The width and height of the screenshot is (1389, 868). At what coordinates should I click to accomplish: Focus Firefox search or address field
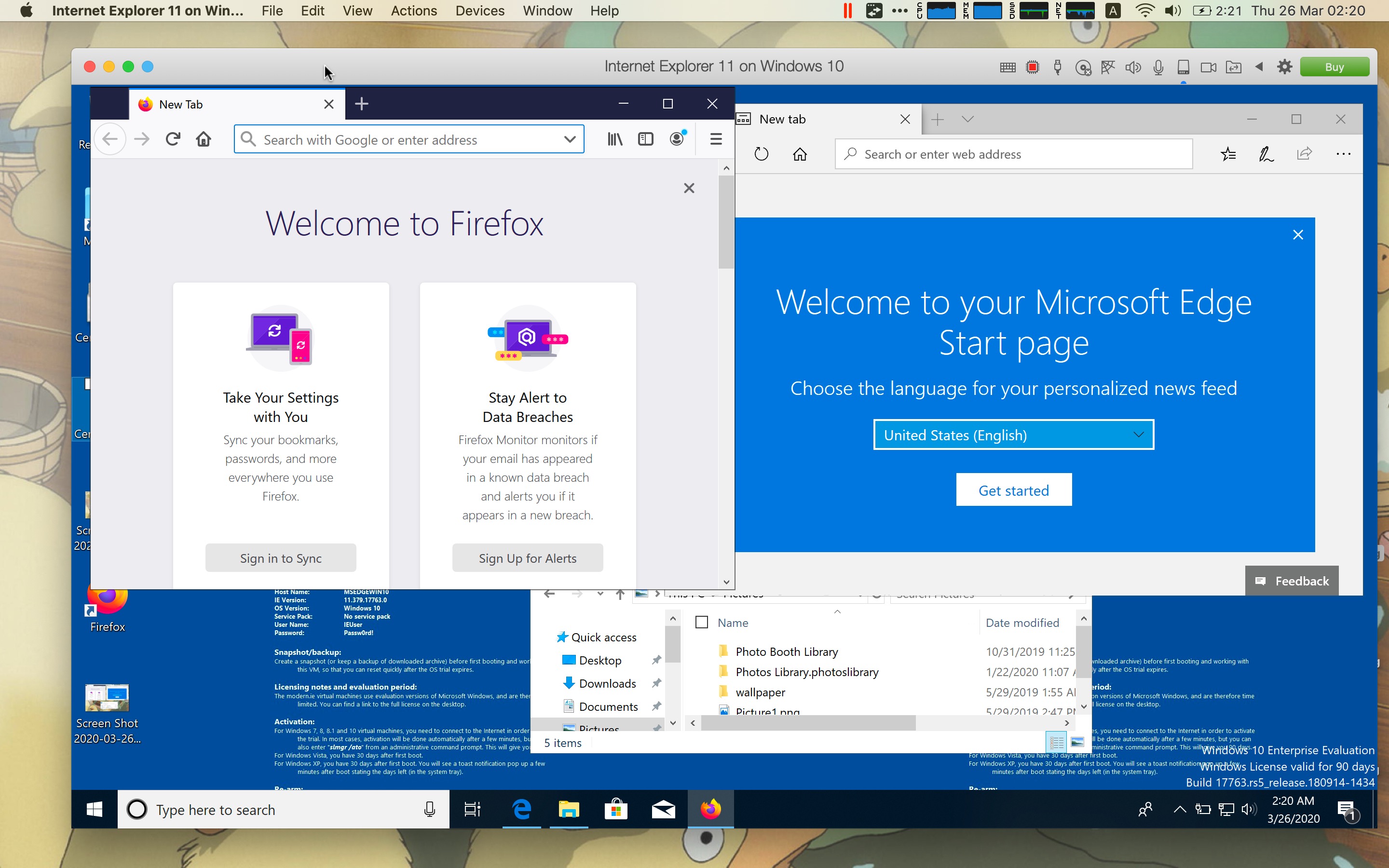[409, 139]
